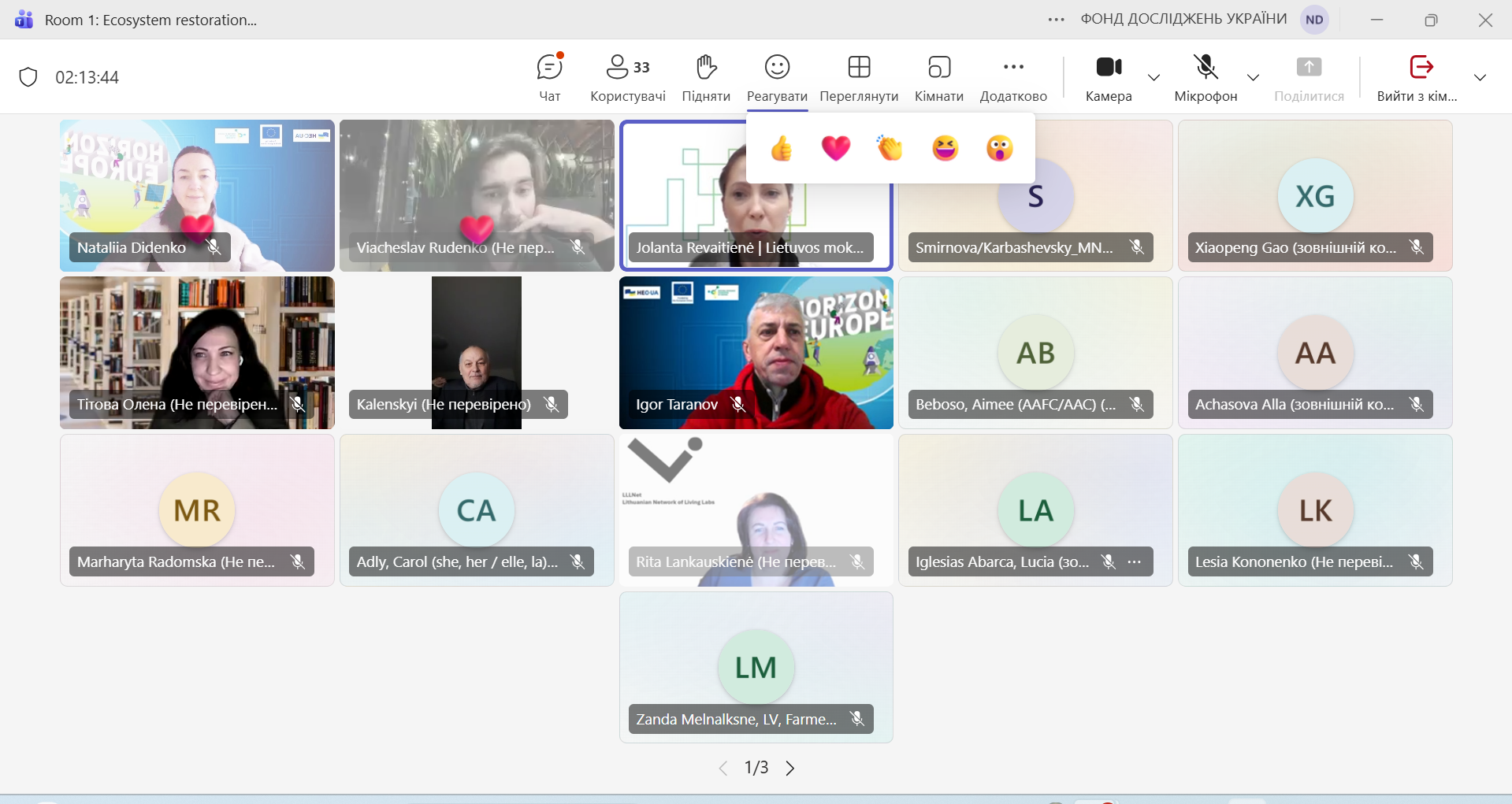Expand microphone options dropdown arrow
This screenshot has height=804, width=1512.
pos(1253,77)
